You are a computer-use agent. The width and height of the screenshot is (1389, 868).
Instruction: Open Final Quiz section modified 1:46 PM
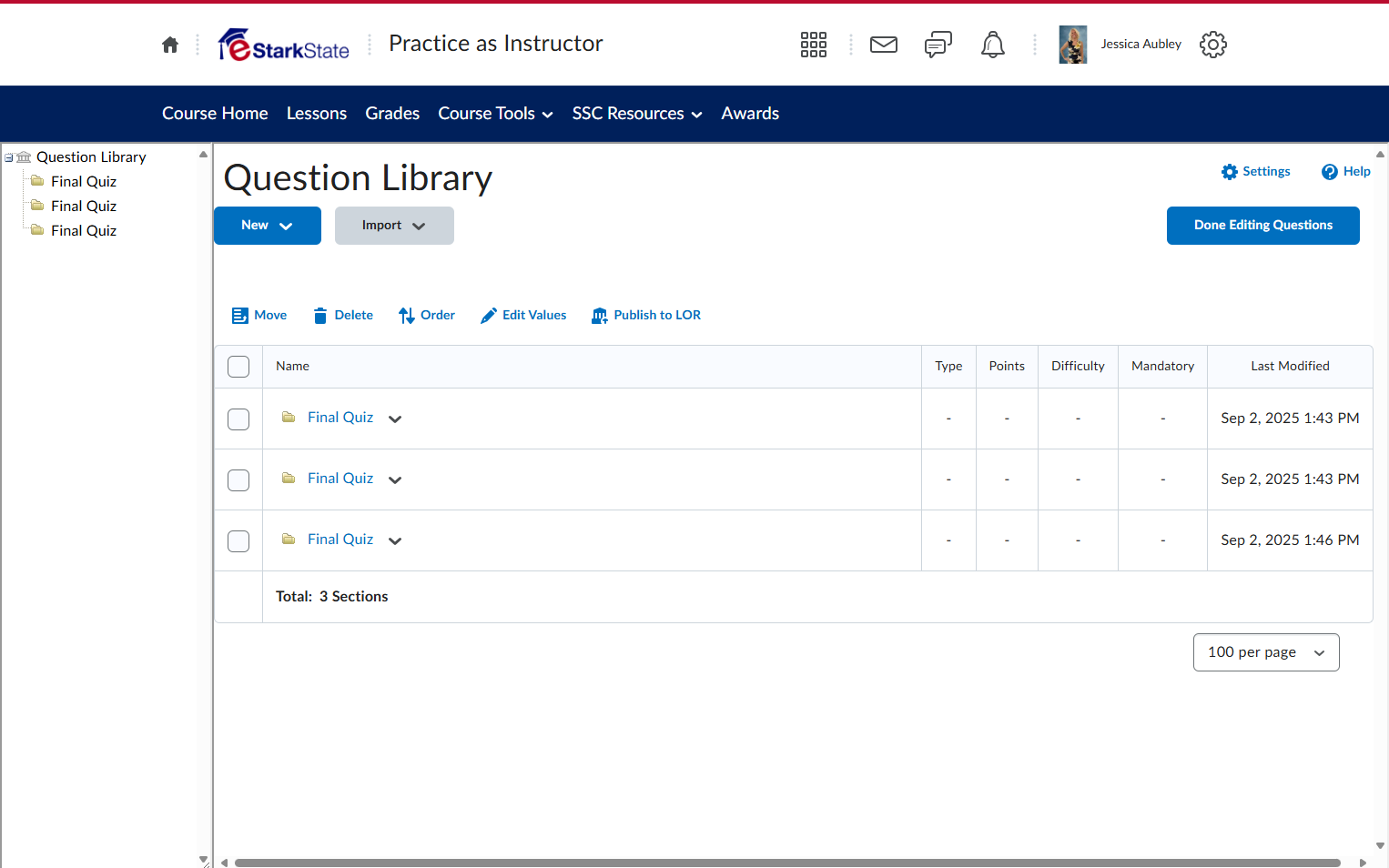coord(340,540)
